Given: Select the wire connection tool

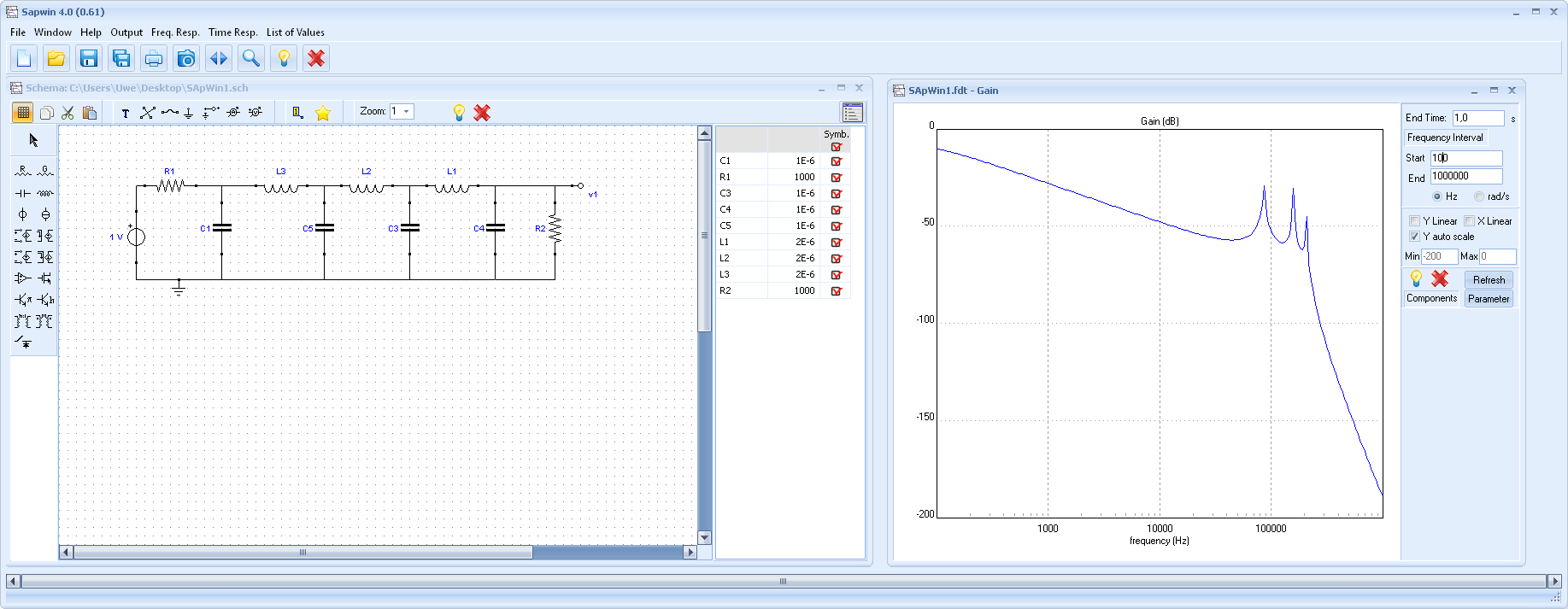Looking at the screenshot, I should [x=148, y=113].
